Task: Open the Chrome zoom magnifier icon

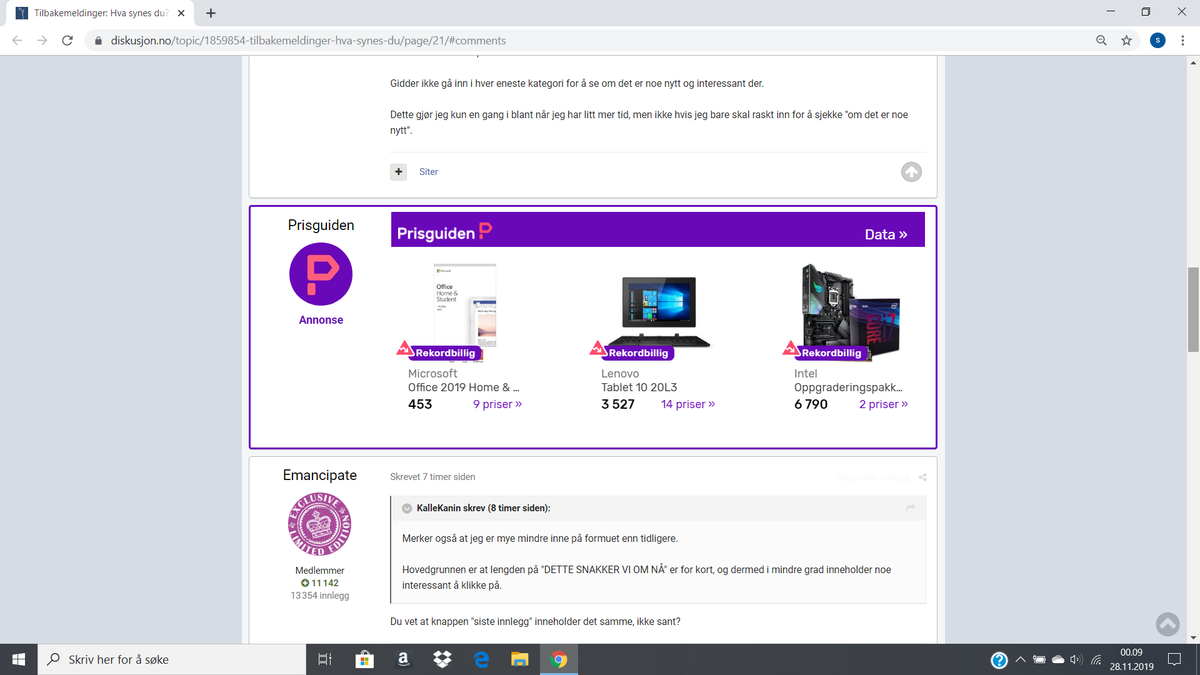Action: [1101, 40]
